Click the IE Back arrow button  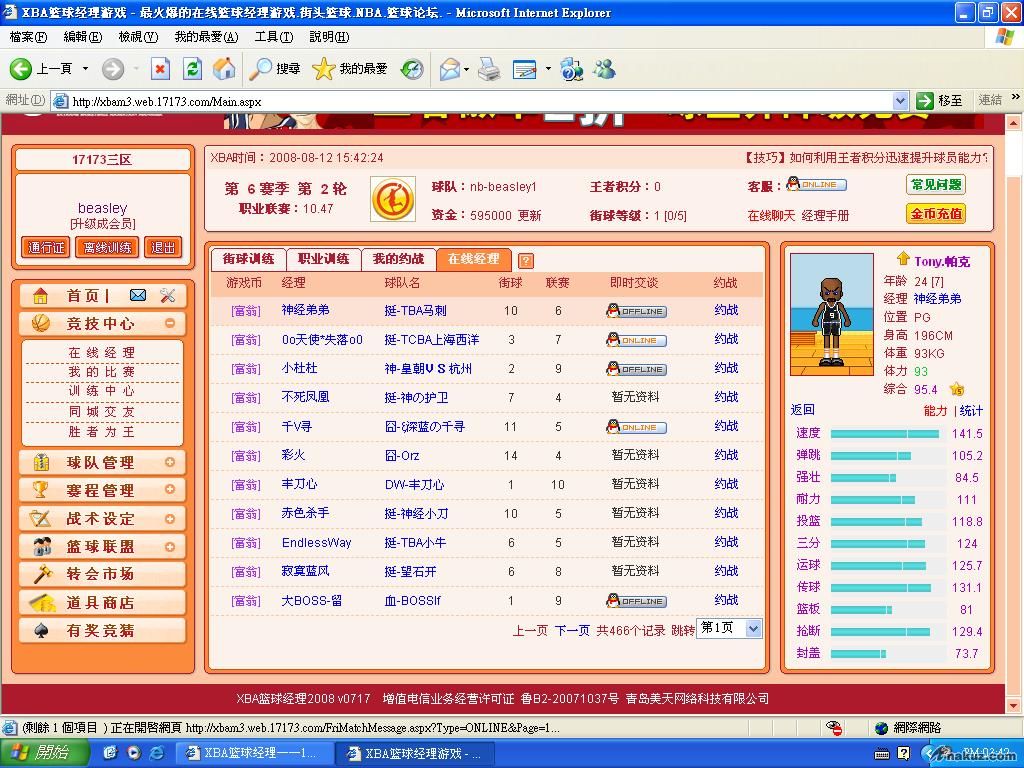click(x=21, y=69)
